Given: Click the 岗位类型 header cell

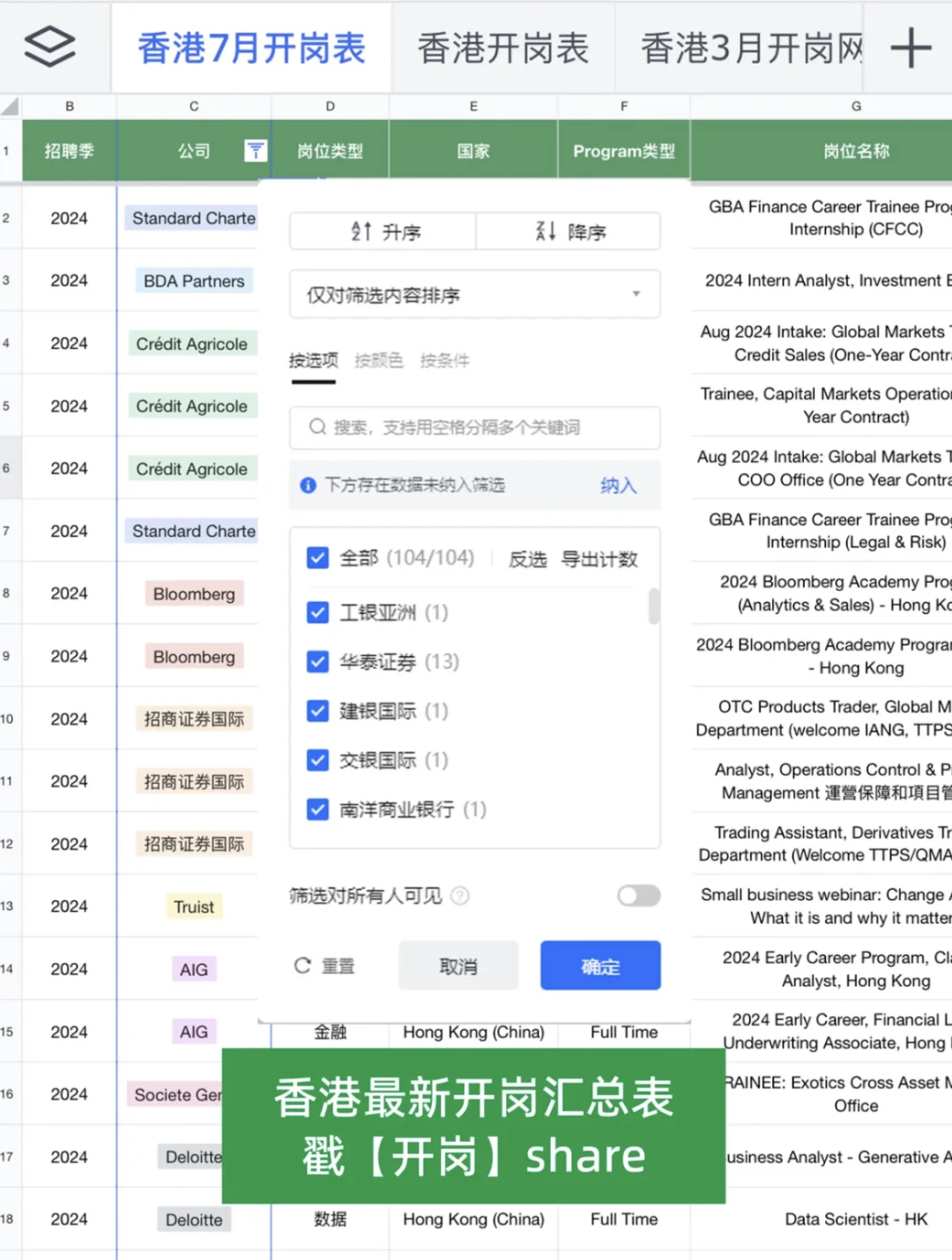Looking at the screenshot, I should [x=331, y=151].
